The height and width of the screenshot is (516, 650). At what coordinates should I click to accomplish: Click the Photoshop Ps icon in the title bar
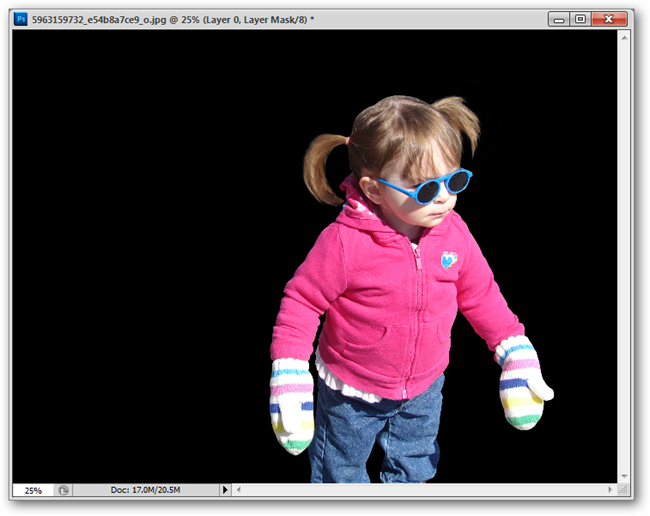coord(21,19)
